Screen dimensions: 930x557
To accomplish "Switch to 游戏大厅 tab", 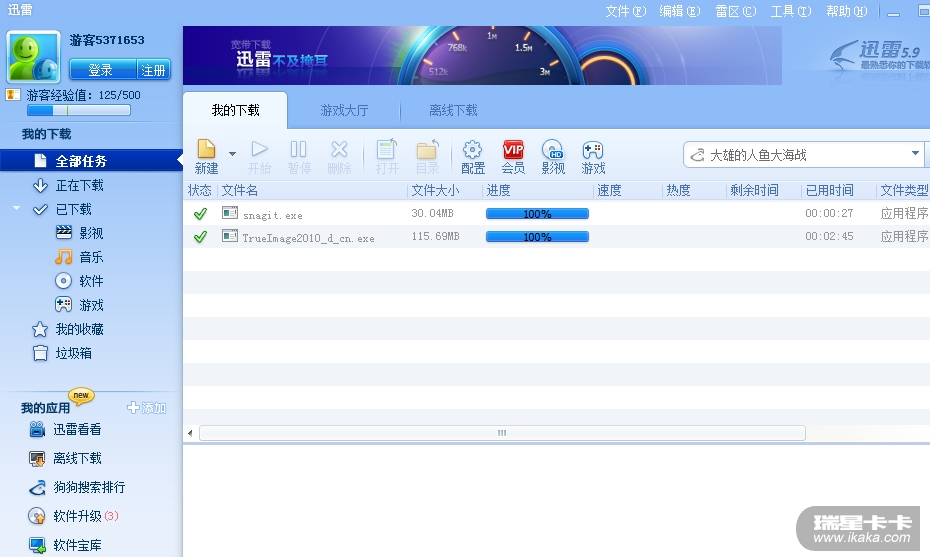I will click(x=344, y=110).
